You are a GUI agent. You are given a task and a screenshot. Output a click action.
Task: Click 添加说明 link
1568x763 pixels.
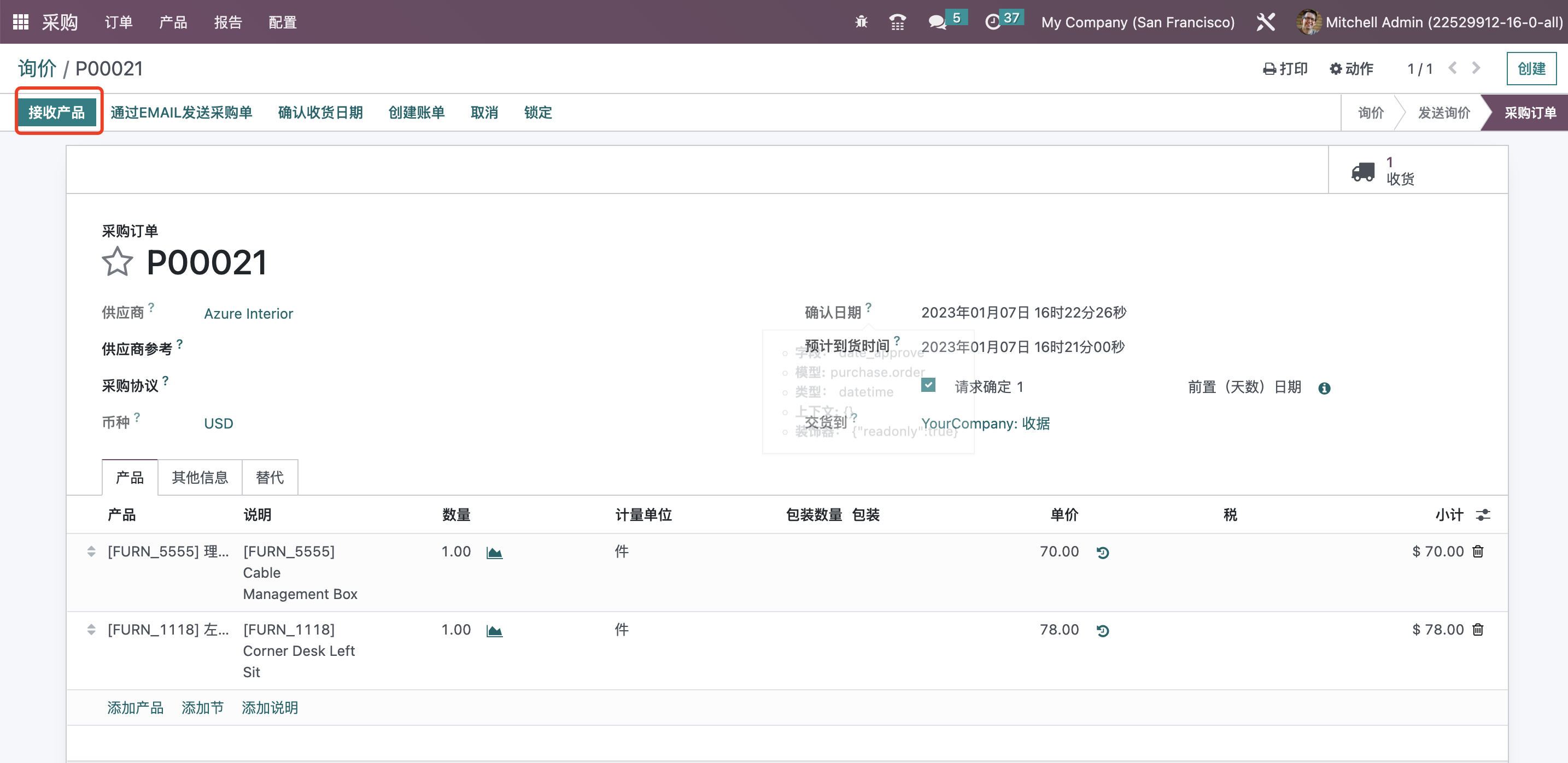(x=270, y=708)
